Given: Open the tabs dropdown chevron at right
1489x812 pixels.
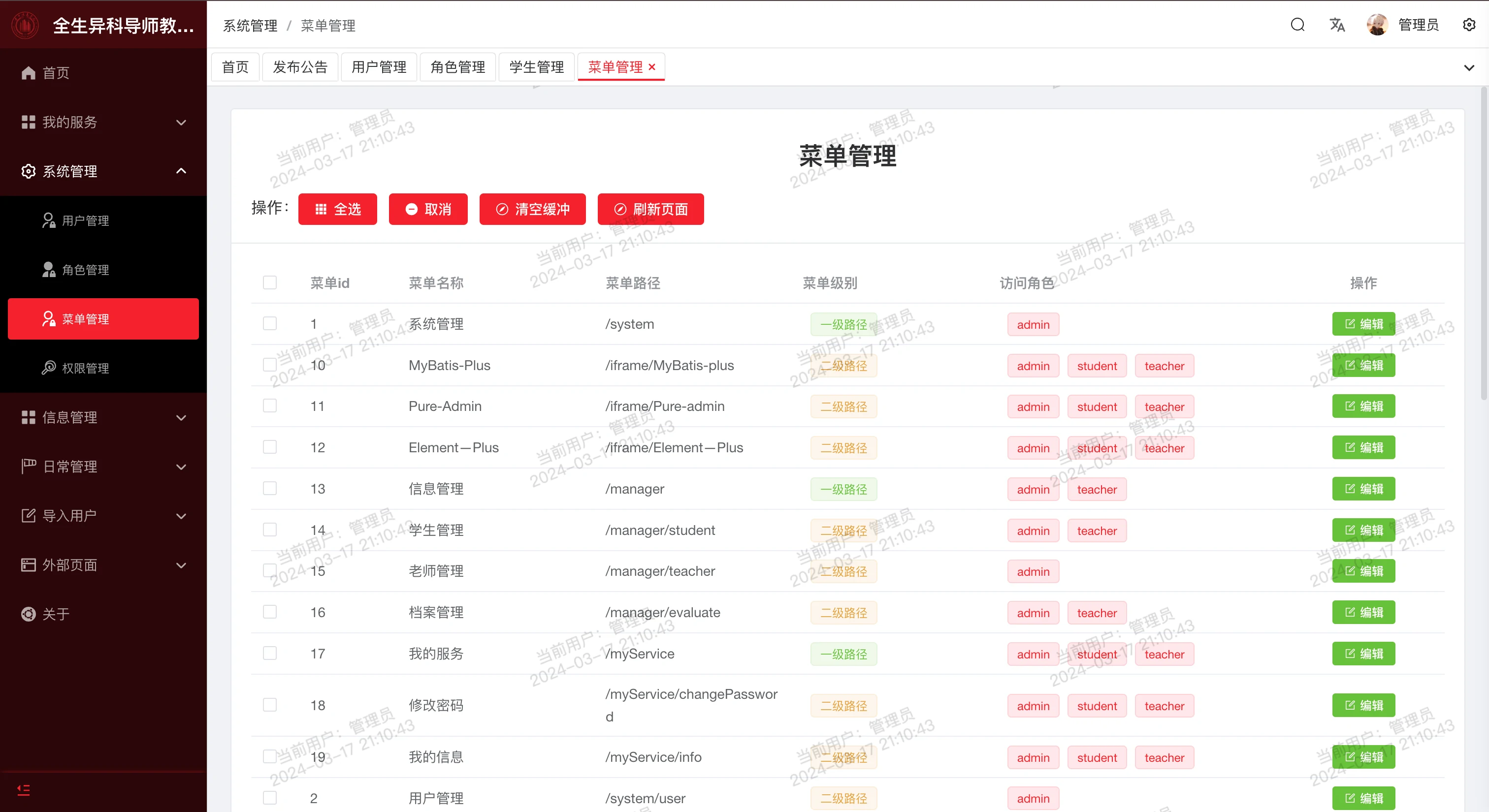Looking at the screenshot, I should click(x=1469, y=67).
